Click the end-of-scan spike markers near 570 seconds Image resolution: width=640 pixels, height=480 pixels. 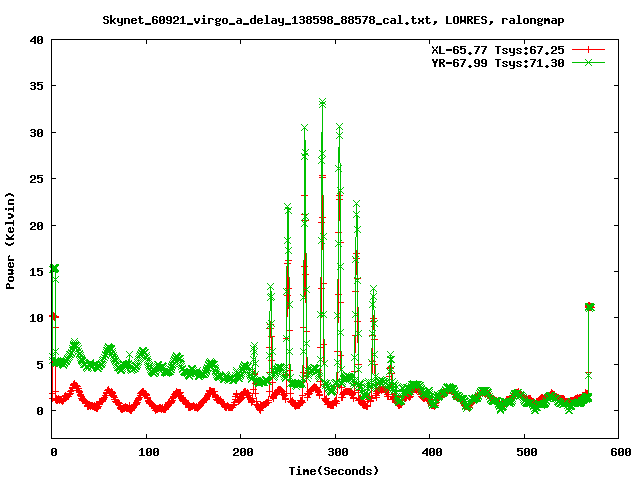coord(589,307)
